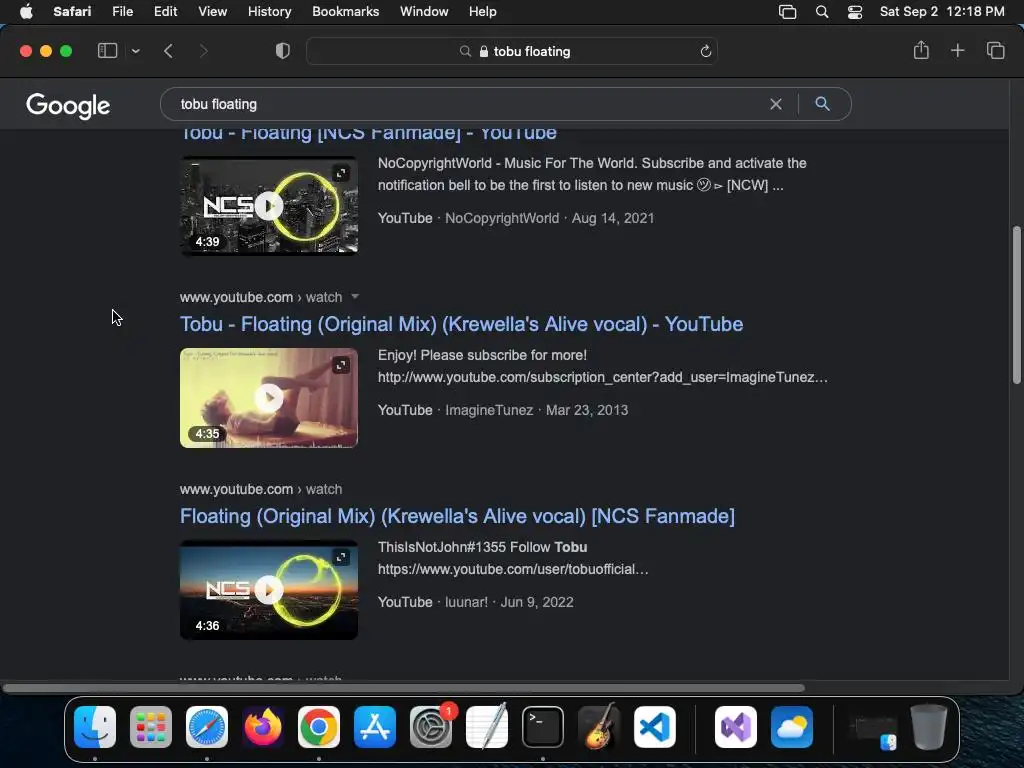Click the luunar! channel name
The image size is (1024, 768).
pyautogui.click(x=466, y=602)
